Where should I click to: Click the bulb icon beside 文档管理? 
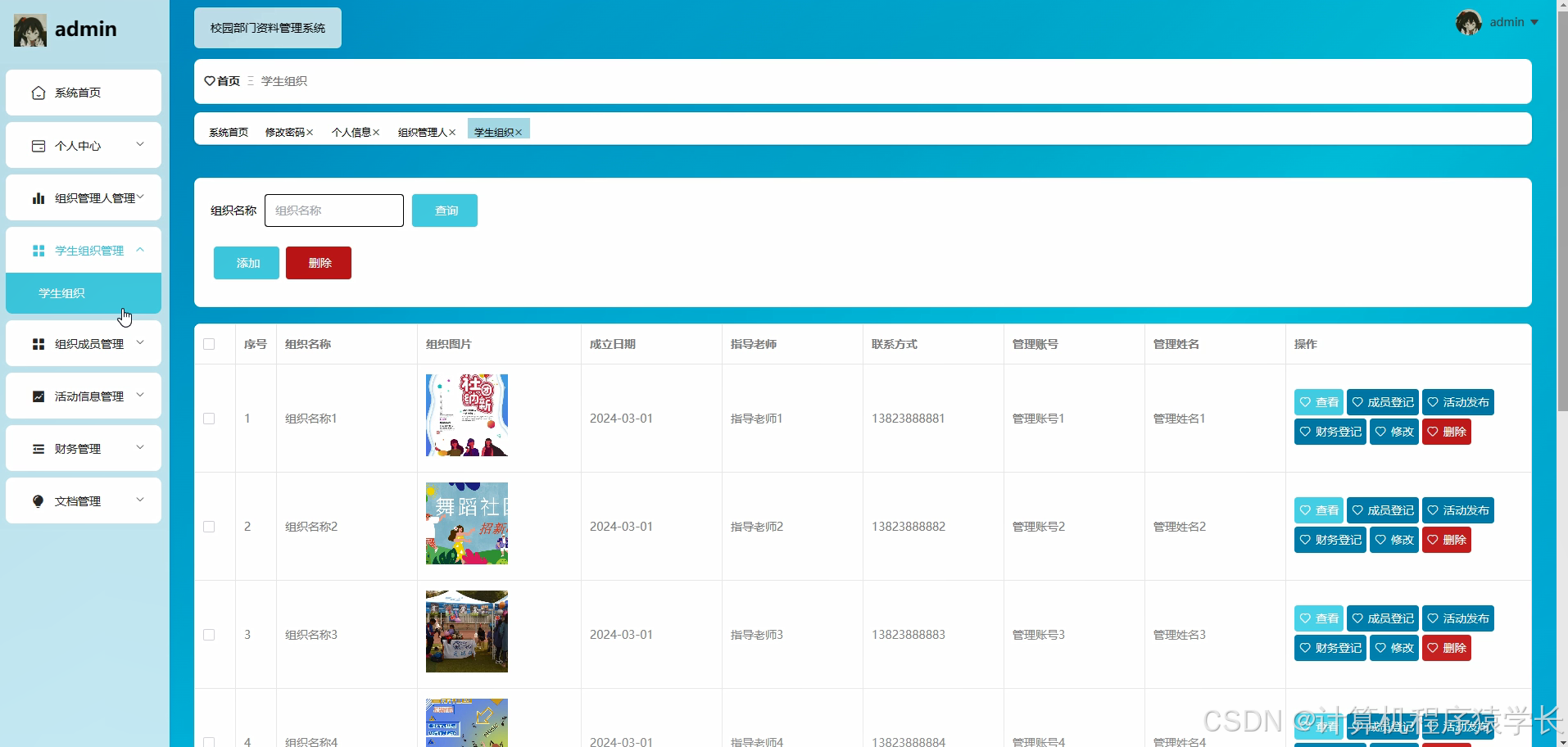(39, 501)
